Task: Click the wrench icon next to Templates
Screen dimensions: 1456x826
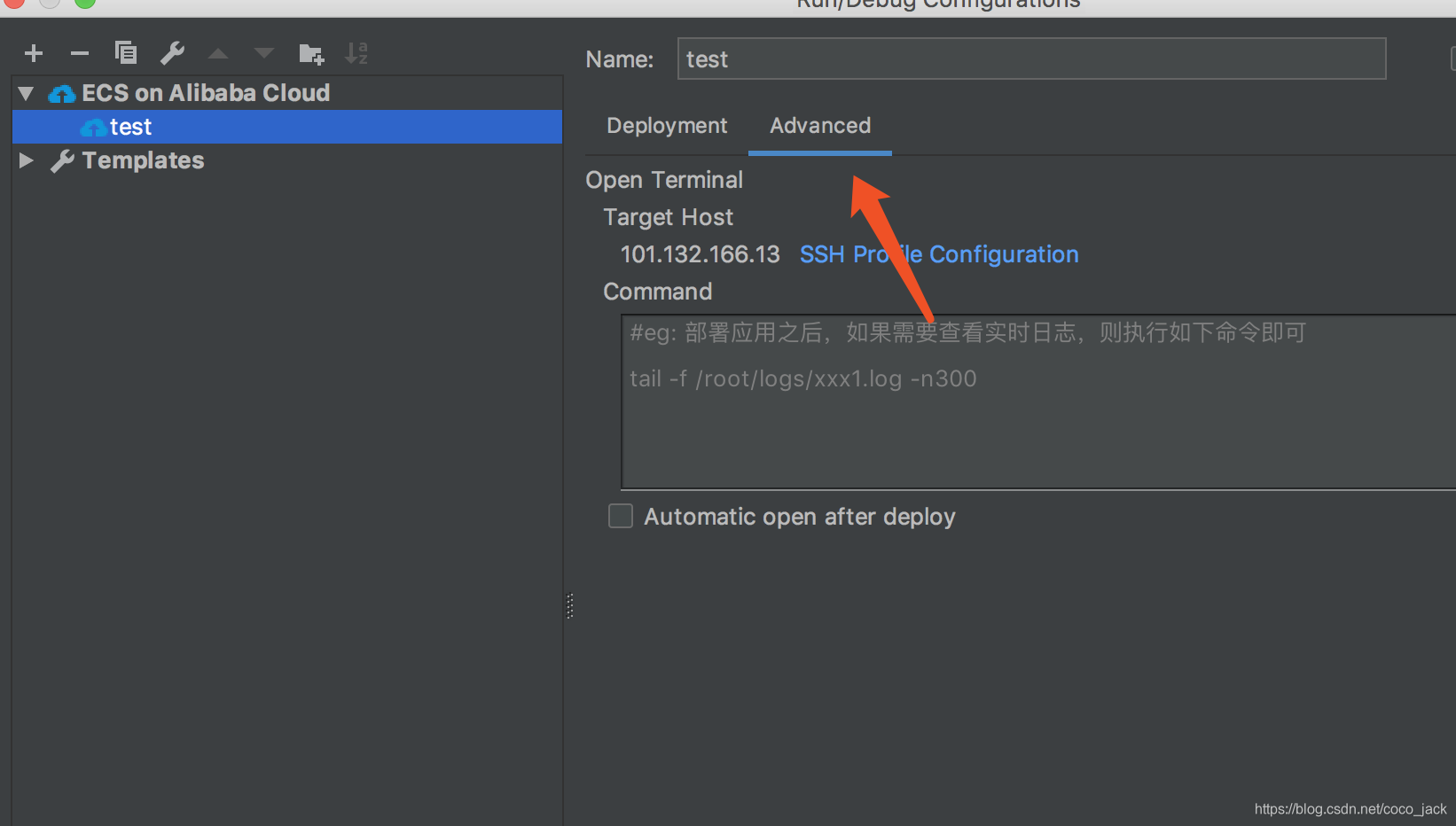Action: 62,161
